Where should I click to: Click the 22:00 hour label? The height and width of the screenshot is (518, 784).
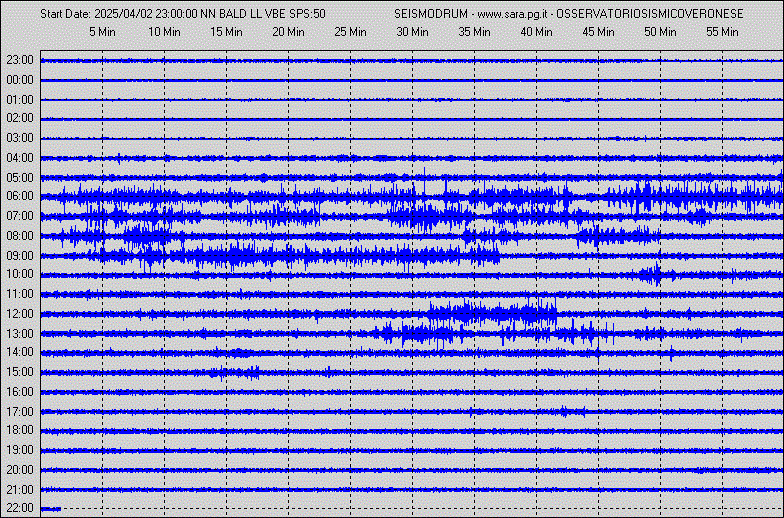pos(20,508)
